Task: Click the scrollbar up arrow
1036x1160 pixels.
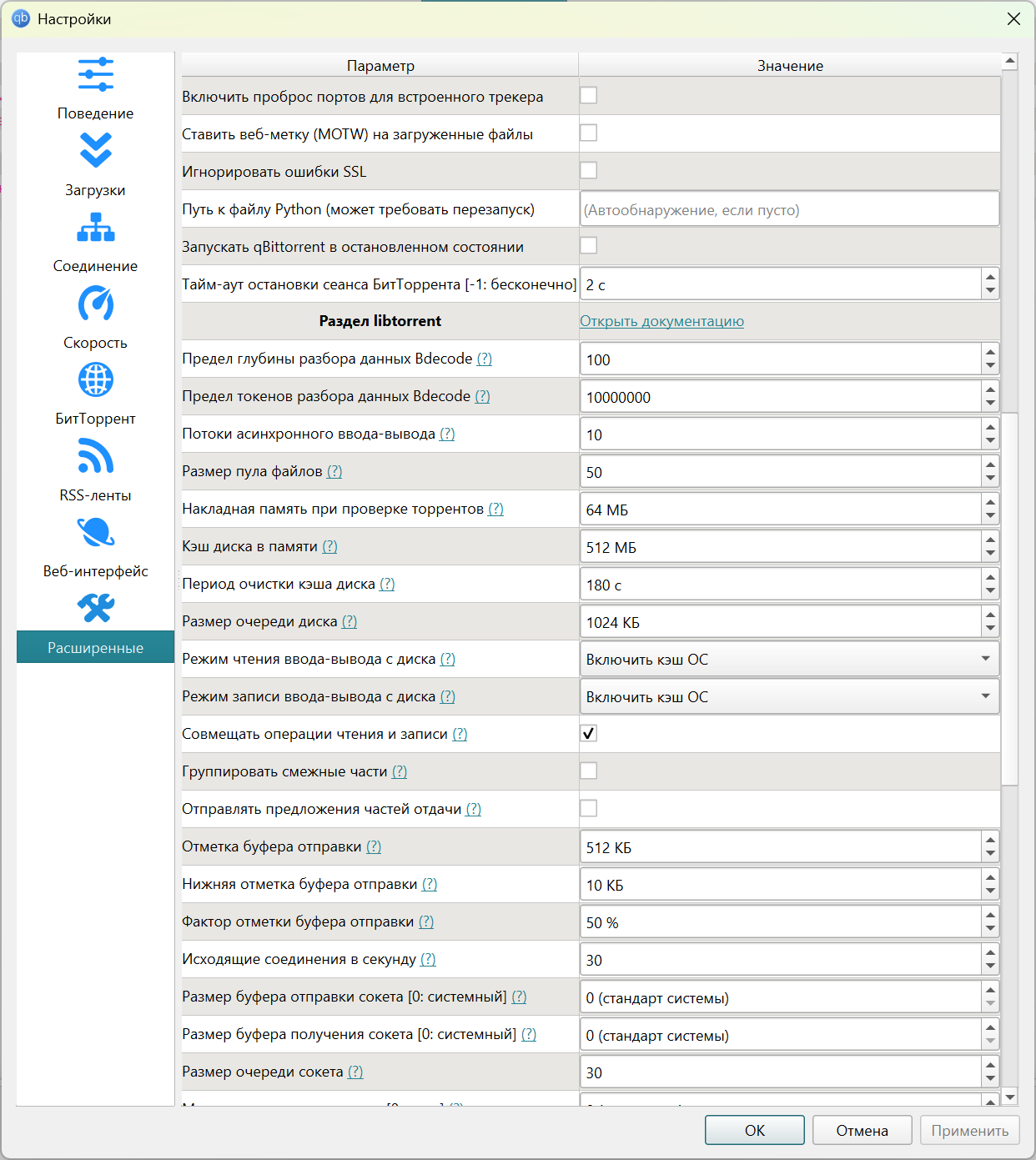Action: [1010, 61]
